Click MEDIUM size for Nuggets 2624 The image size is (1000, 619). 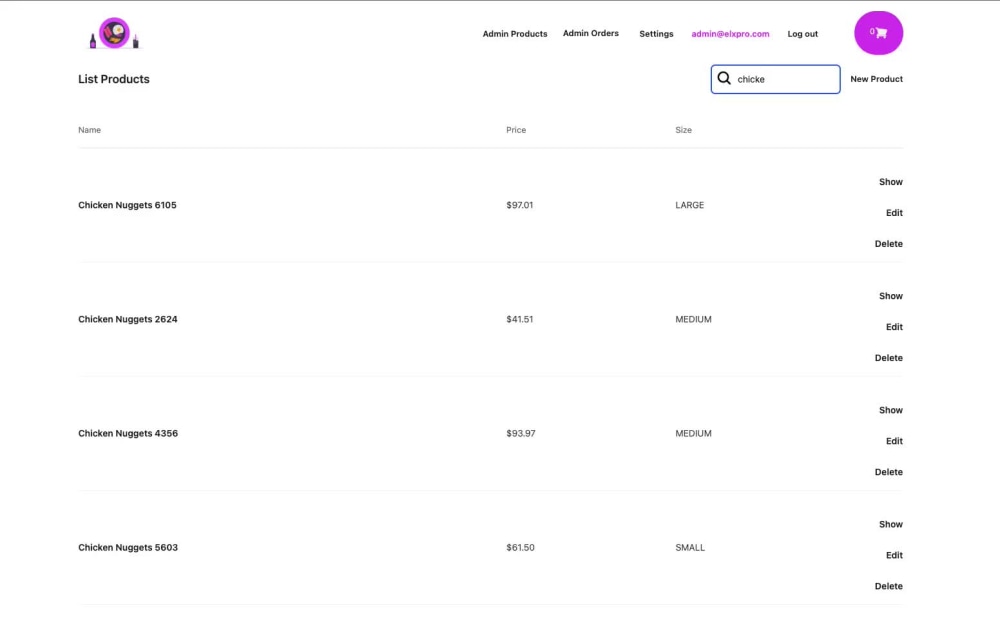693,319
